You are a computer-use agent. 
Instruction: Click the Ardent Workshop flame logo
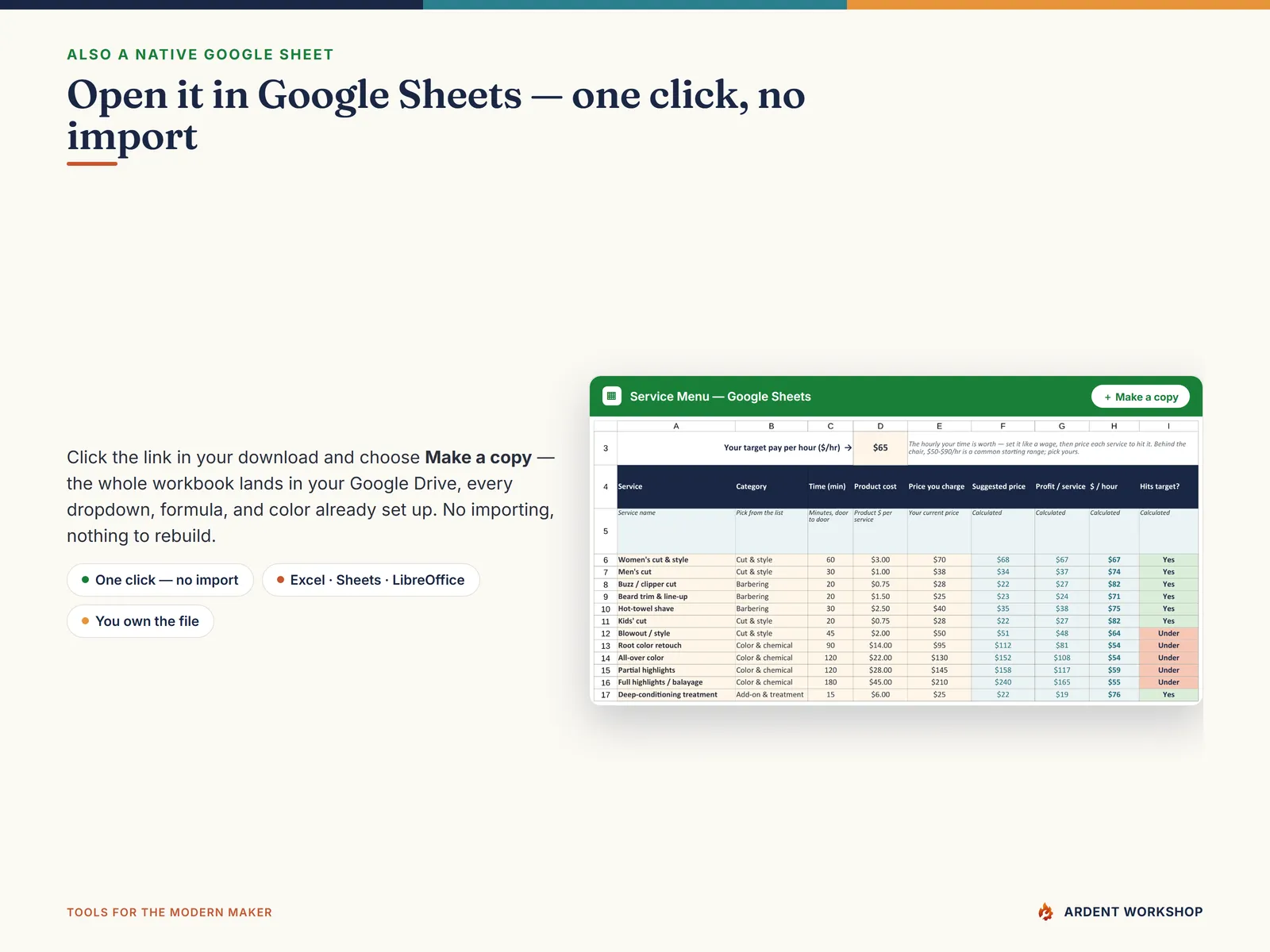[1045, 912]
